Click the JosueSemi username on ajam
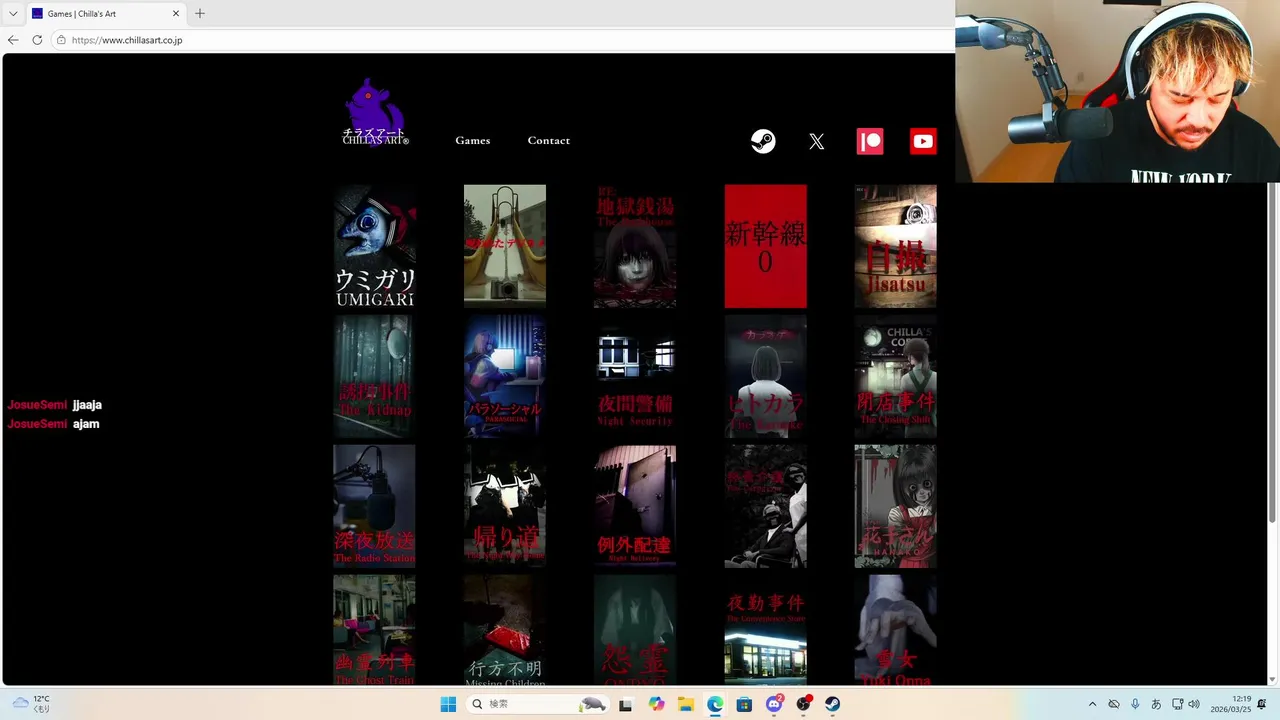The image size is (1280, 720). 37,424
